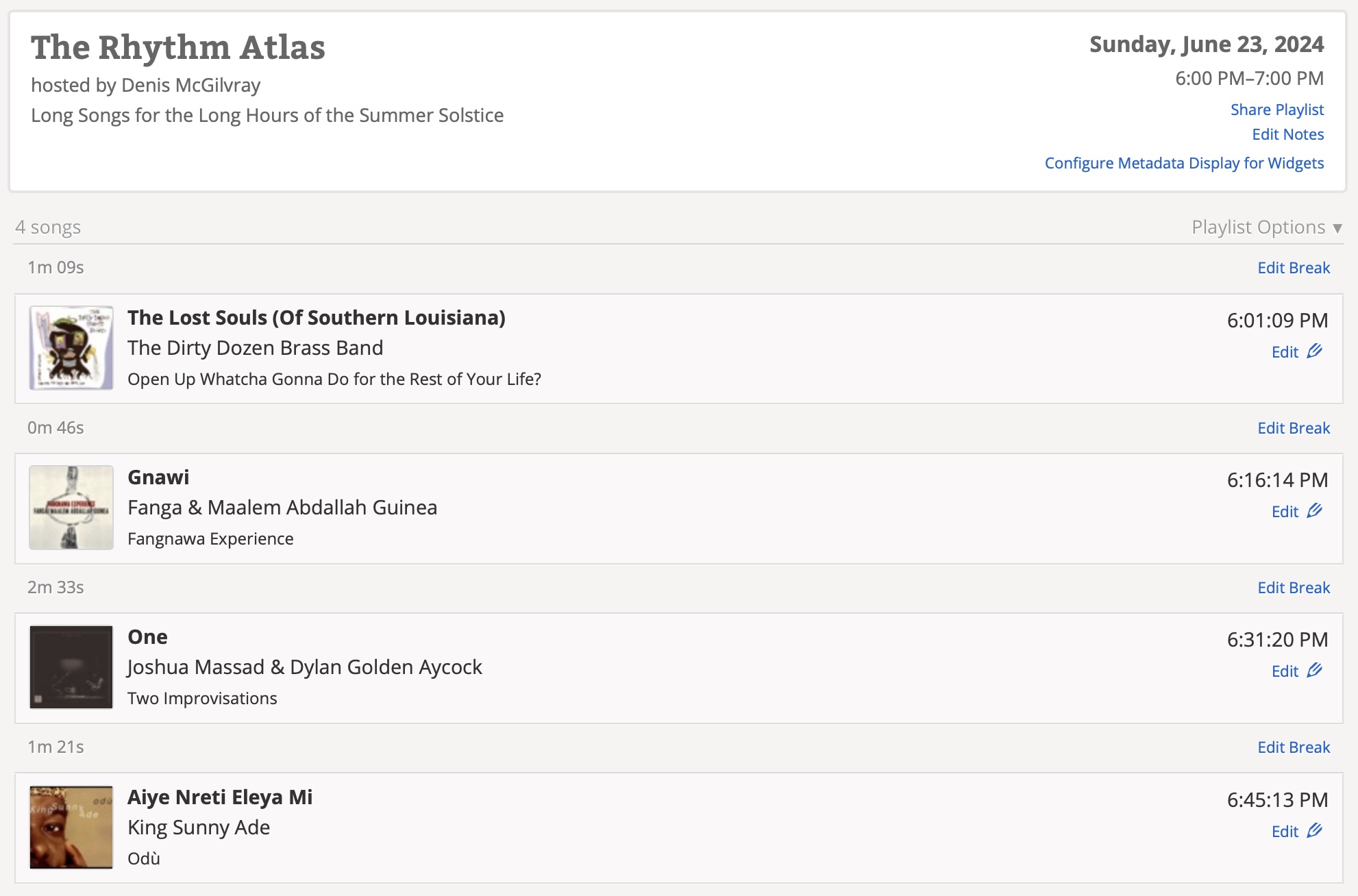This screenshot has width=1358, height=896.
Task: Open King Sunny Ade Odù album art
Action: click(x=71, y=827)
